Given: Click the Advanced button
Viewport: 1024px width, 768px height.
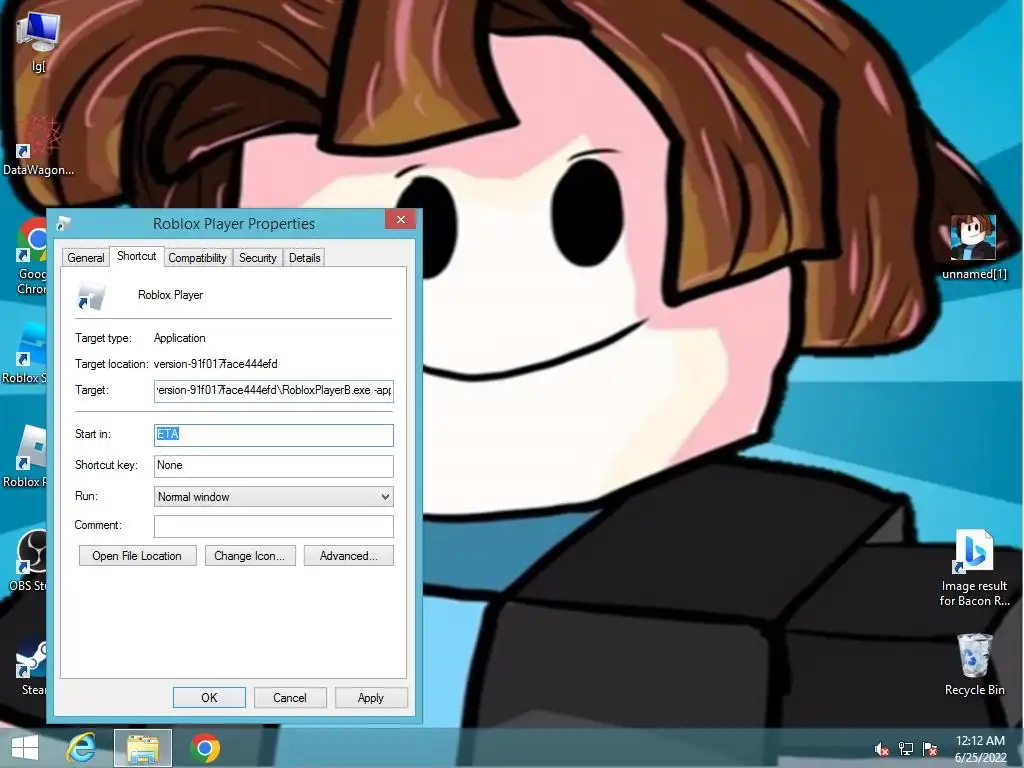Looking at the screenshot, I should click(x=349, y=556).
